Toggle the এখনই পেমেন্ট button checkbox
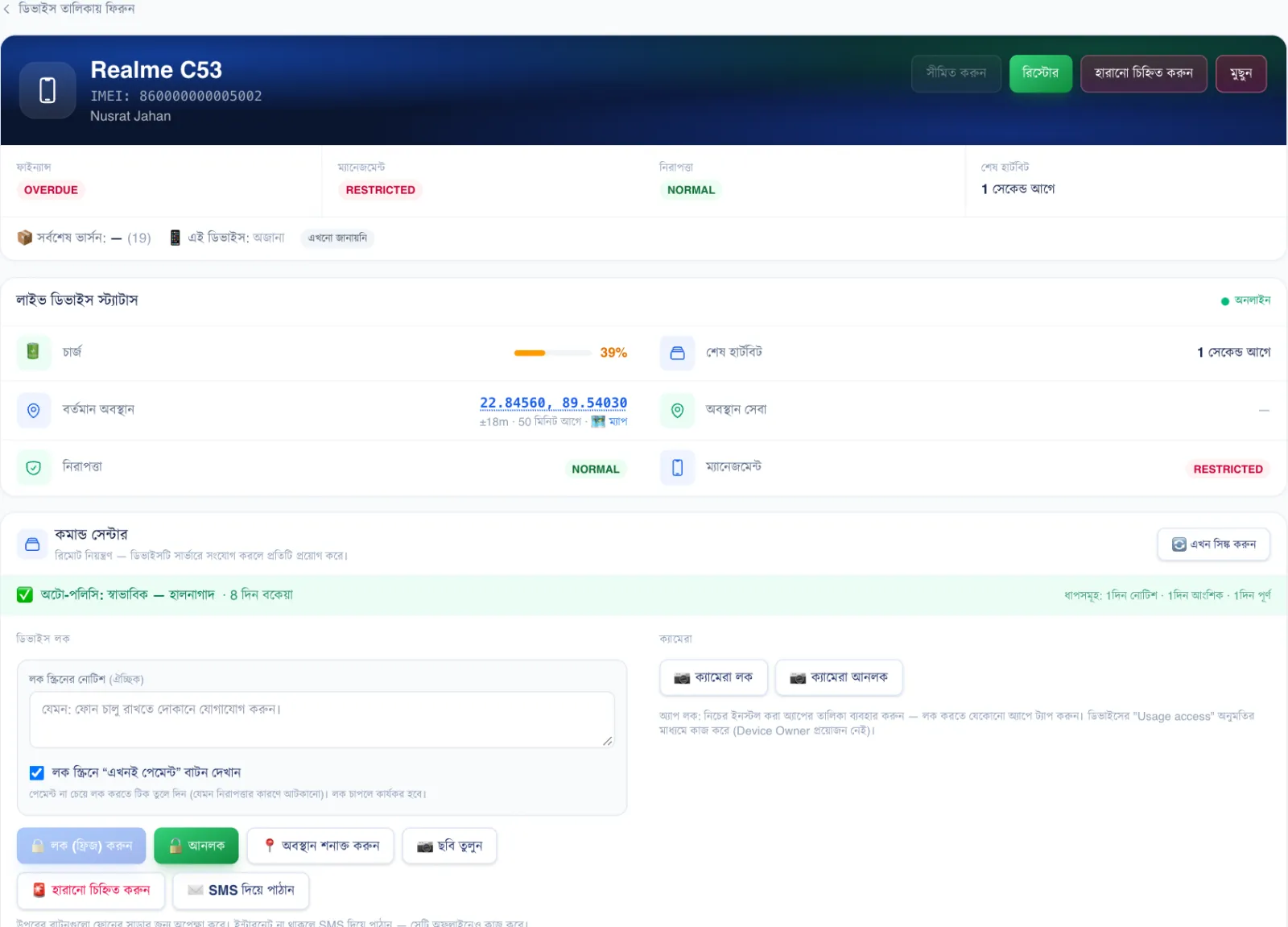Viewport: 1288px width, 927px height. pyautogui.click(x=37, y=773)
